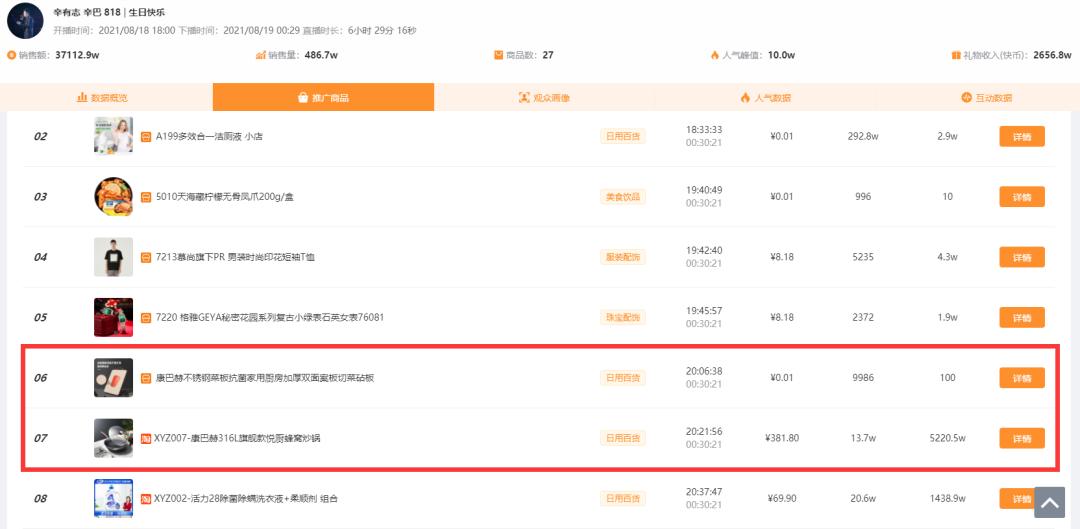
Task: Click the streamer profile avatar
Action: [25, 21]
